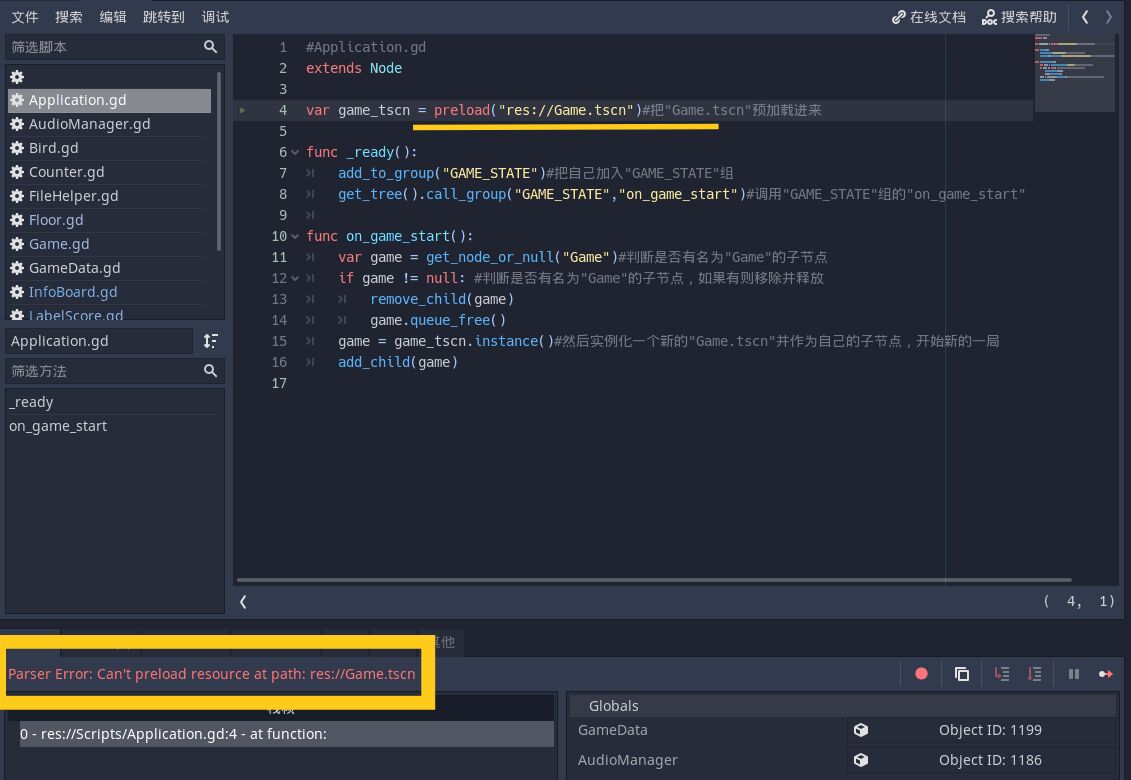
Task: Open the 文件 menu
Action: (x=25, y=17)
